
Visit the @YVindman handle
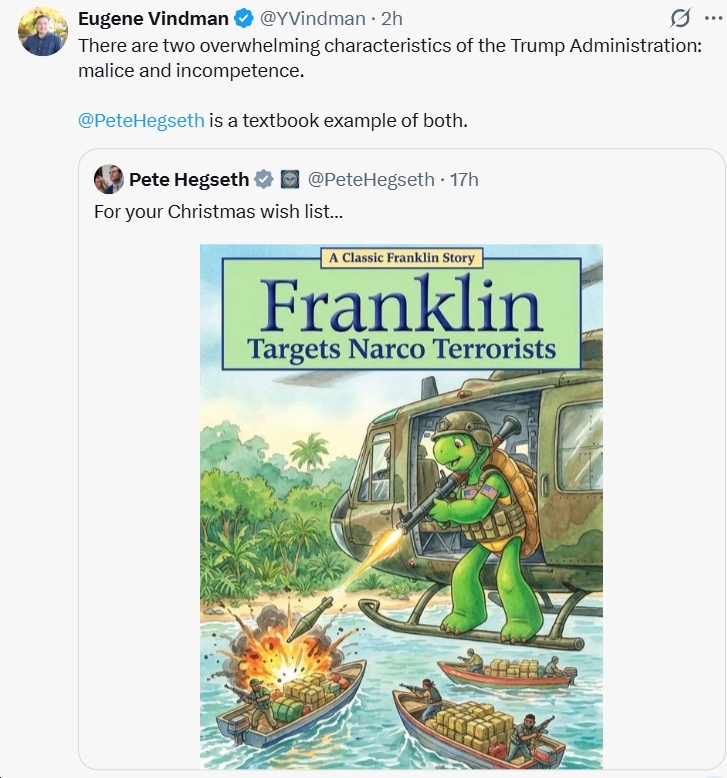(x=313, y=18)
